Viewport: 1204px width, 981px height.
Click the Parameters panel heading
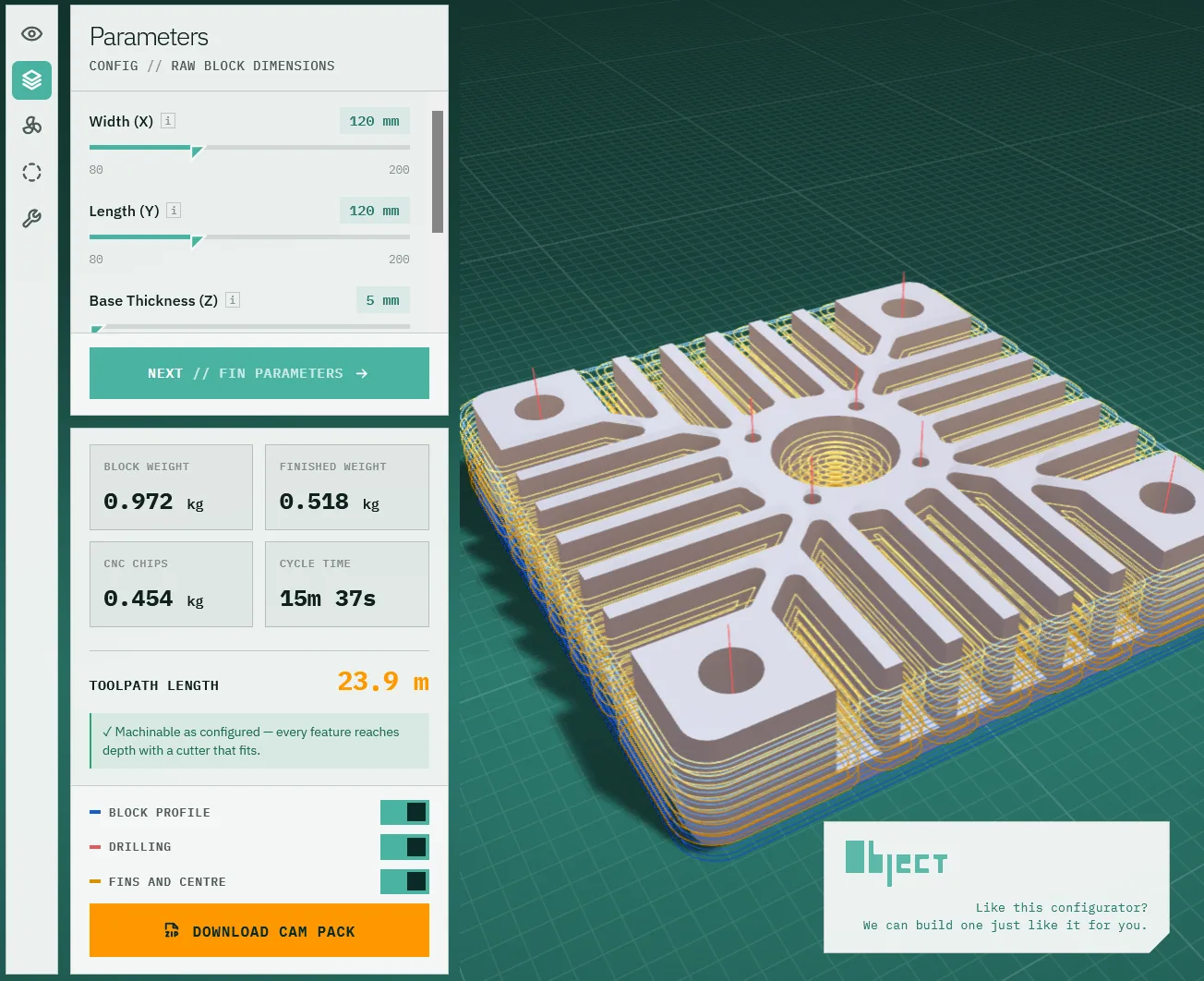point(149,37)
